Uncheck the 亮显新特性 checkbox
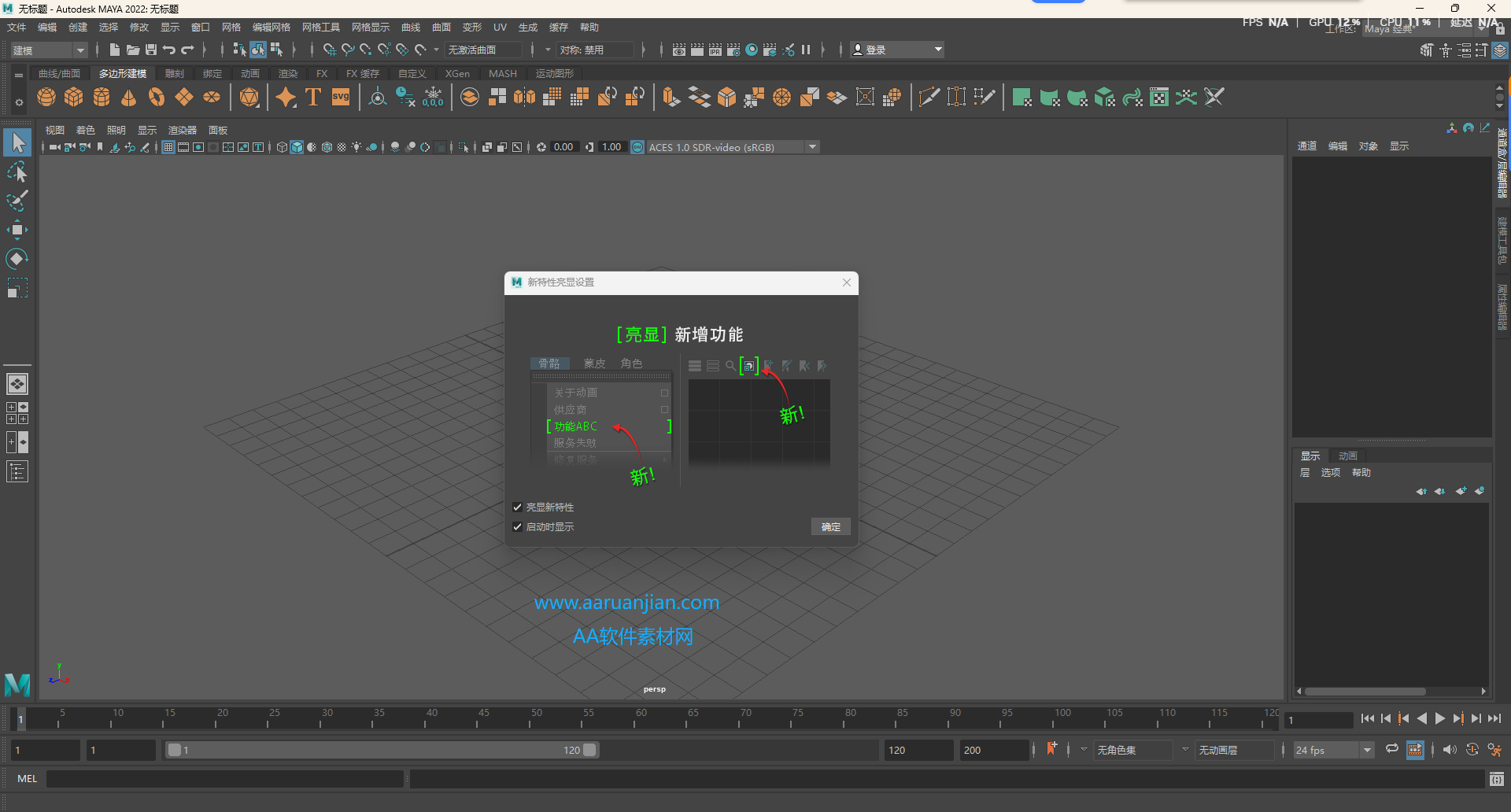Image resolution: width=1511 pixels, height=812 pixels. (518, 507)
